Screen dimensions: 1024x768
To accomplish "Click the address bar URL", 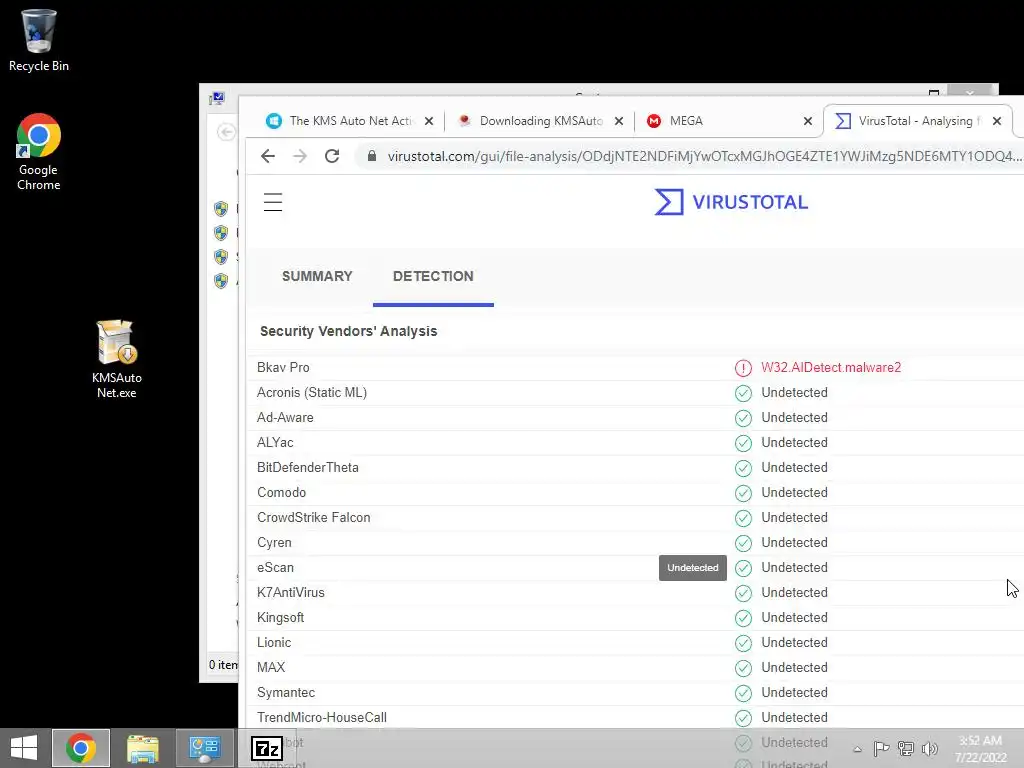I will click(704, 156).
